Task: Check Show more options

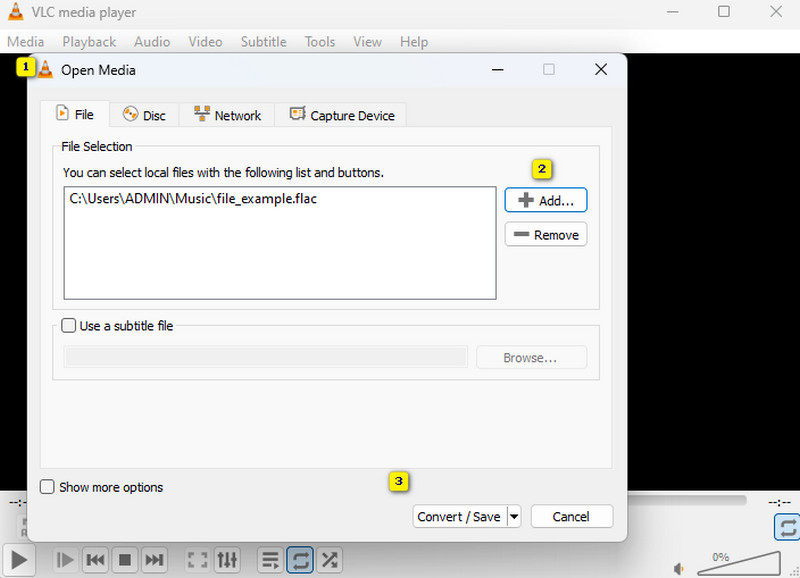Action: click(x=47, y=487)
